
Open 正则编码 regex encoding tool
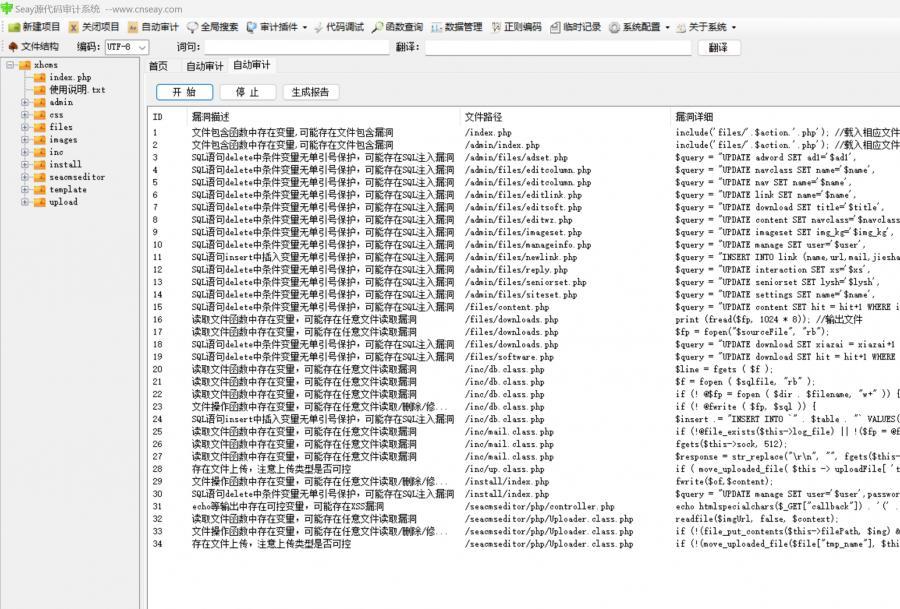click(516, 27)
